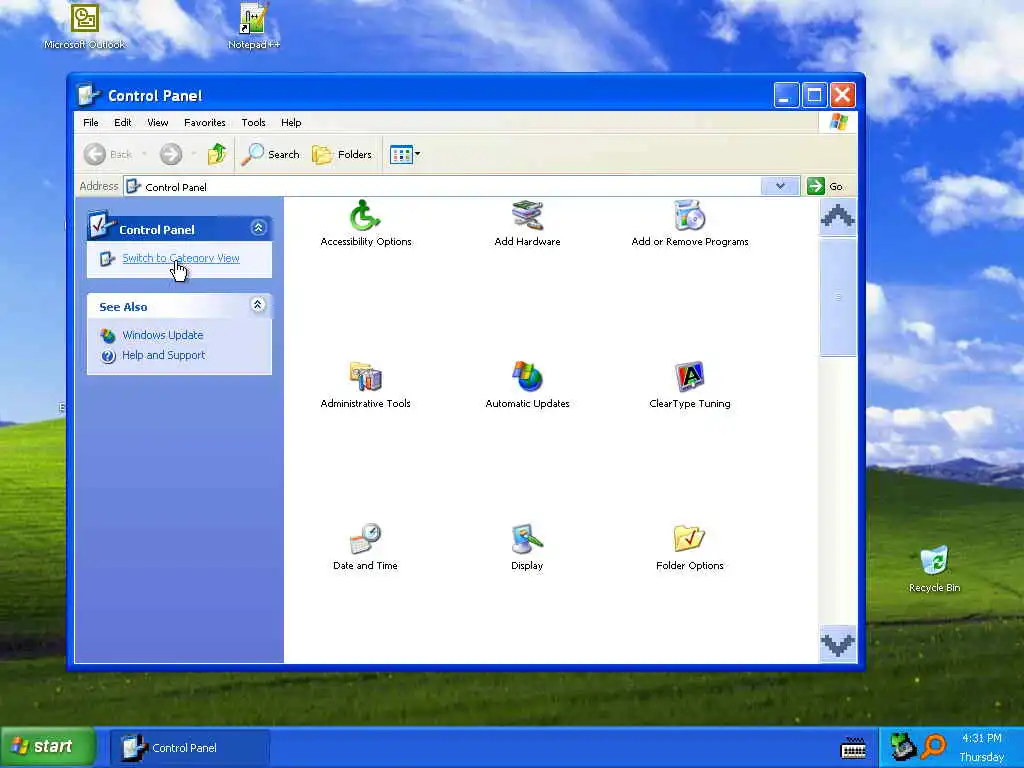Select the Notepad++ desktop shortcut
1024x768 pixels.
(x=253, y=27)
